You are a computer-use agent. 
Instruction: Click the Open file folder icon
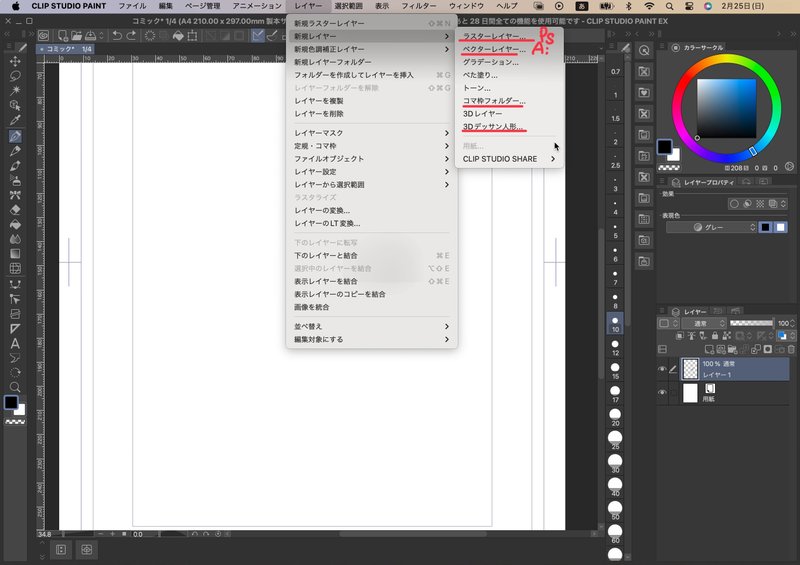77,35
